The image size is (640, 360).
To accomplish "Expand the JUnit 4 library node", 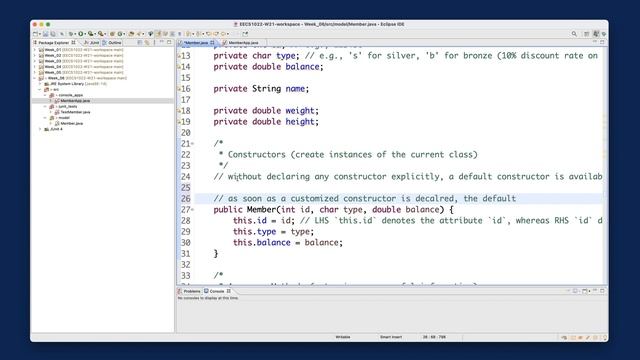I will 40,129.
